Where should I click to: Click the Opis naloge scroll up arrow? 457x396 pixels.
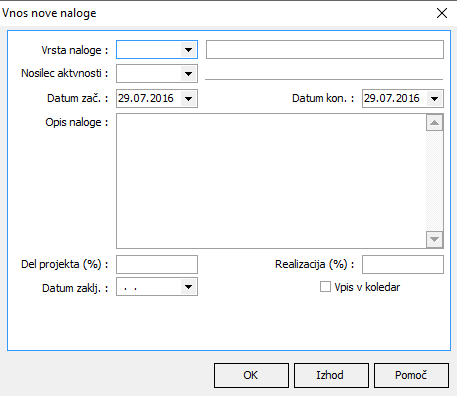coord(434,123)
